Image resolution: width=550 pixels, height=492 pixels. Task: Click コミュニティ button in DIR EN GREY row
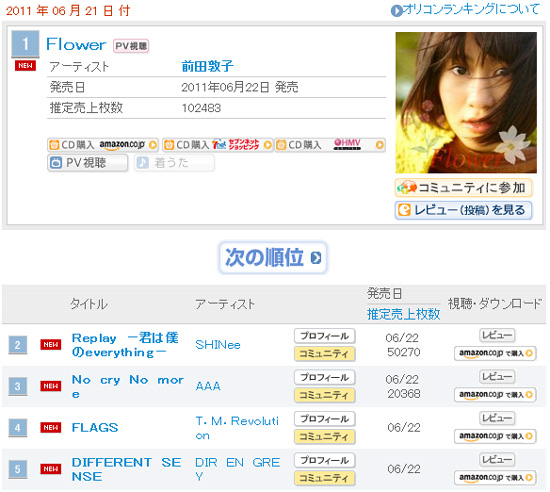coord(325,478)
